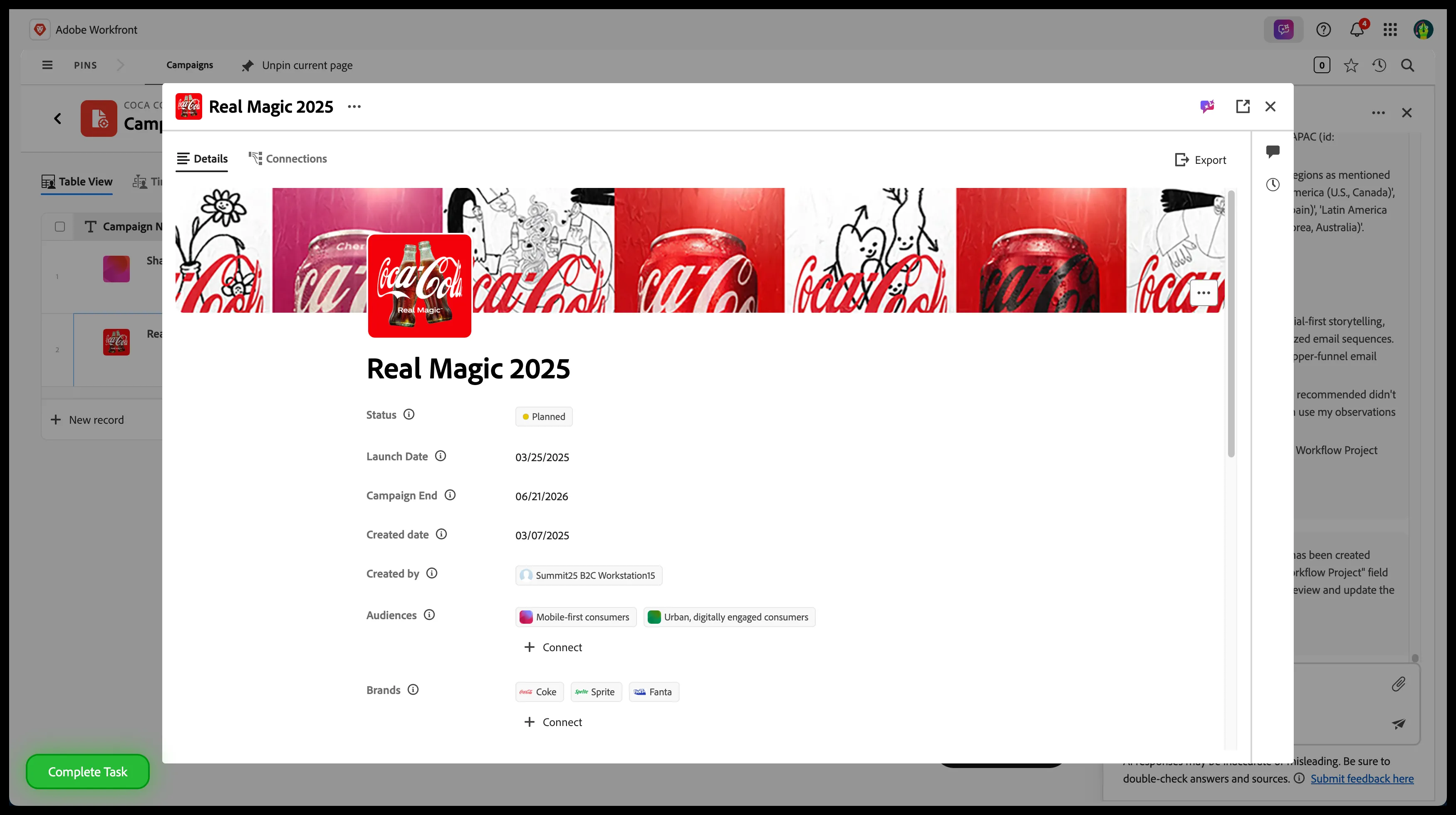
Task: Show record history clock icon
Action: (1273, 185)
